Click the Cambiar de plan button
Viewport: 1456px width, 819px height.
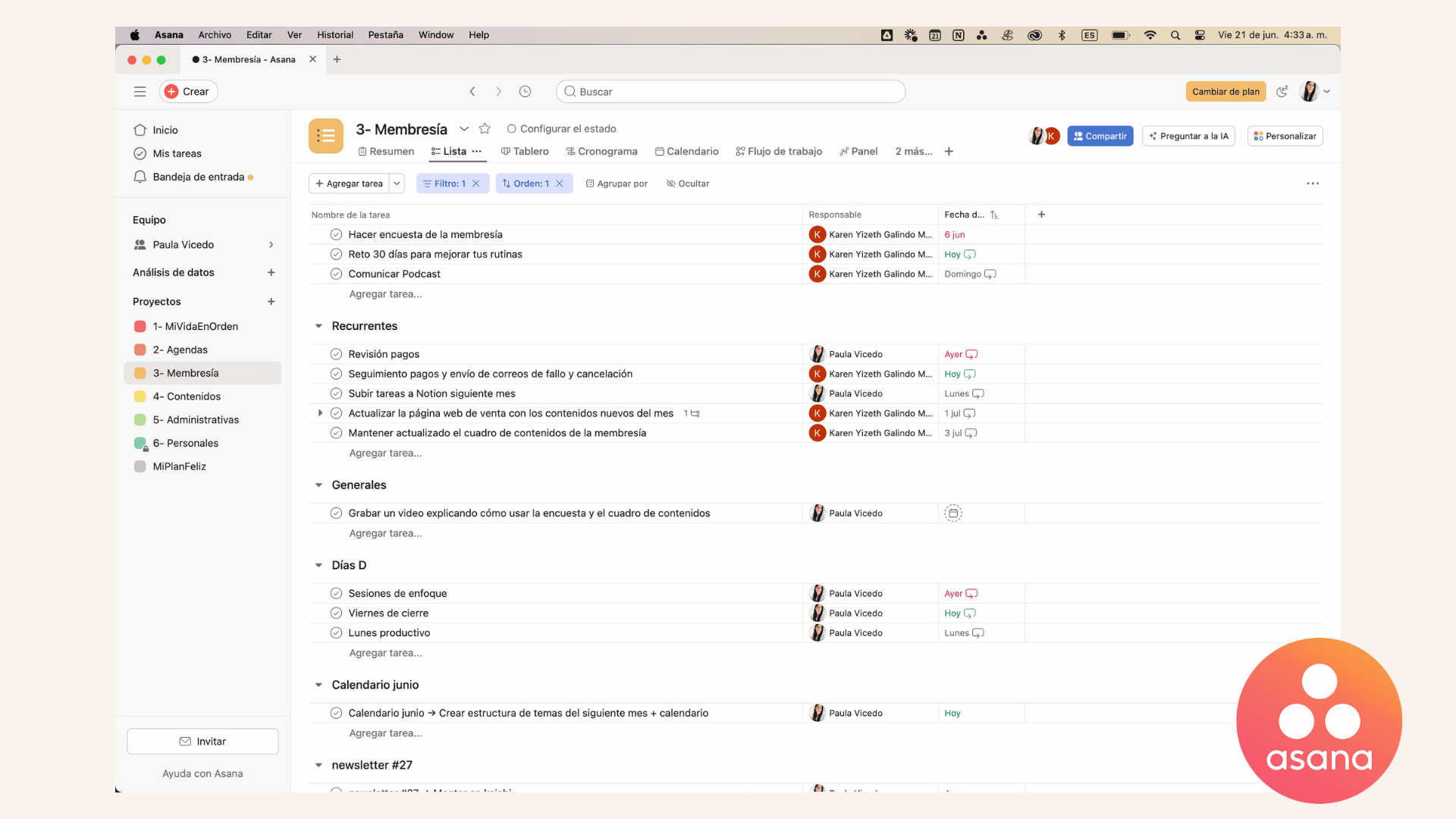coord(1225,92)
